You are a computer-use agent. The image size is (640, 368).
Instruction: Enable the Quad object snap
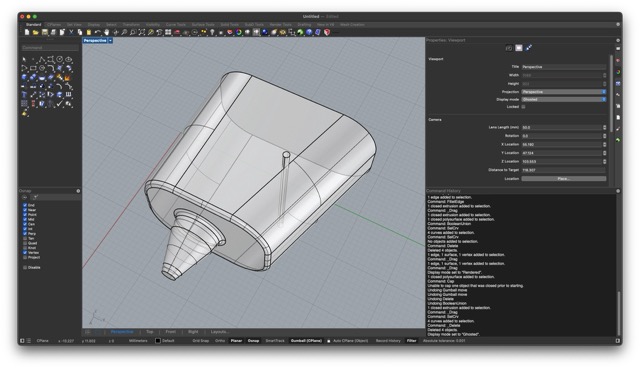tap(25, 243)
